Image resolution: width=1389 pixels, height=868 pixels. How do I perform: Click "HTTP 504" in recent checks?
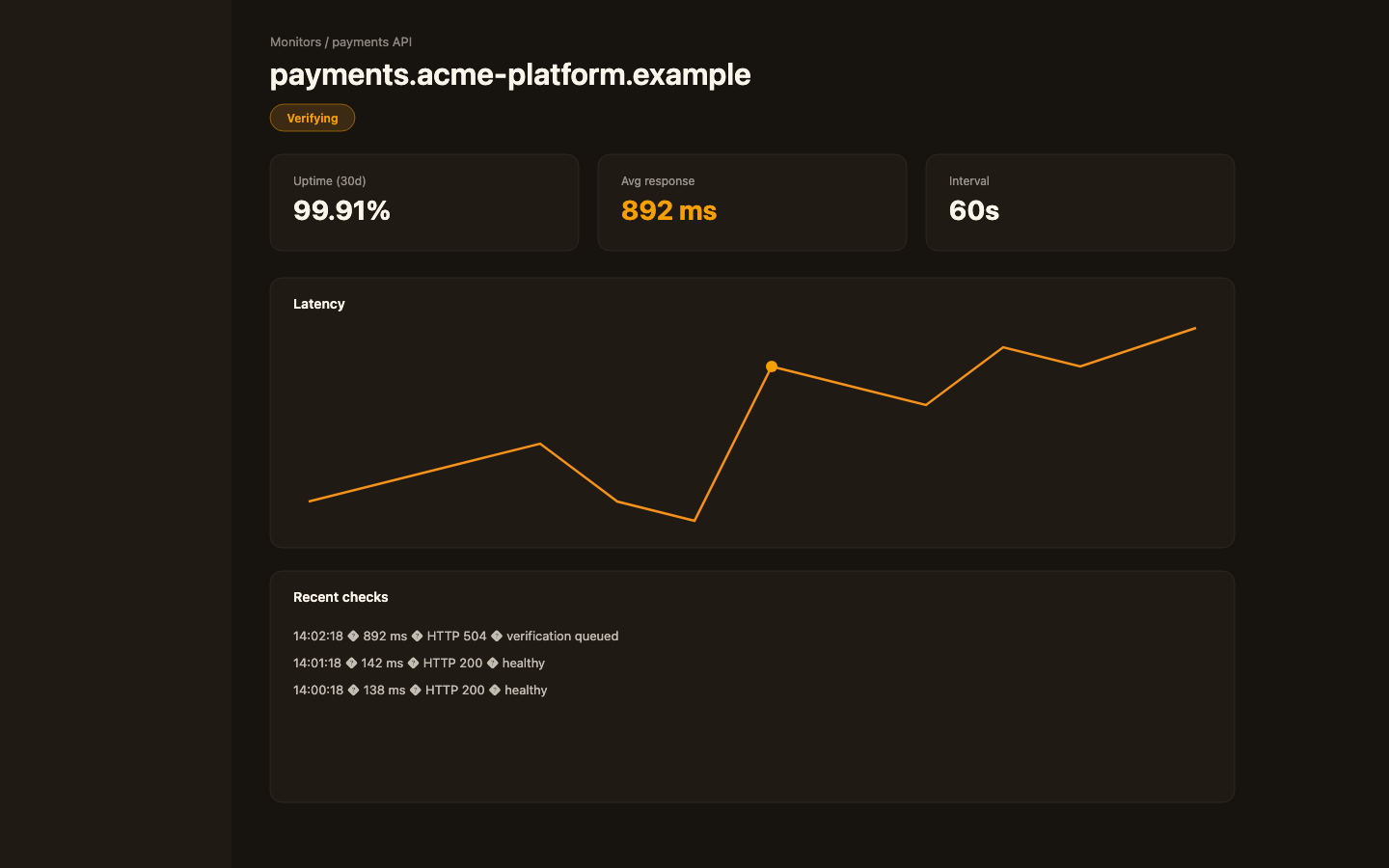coord(457,637)
